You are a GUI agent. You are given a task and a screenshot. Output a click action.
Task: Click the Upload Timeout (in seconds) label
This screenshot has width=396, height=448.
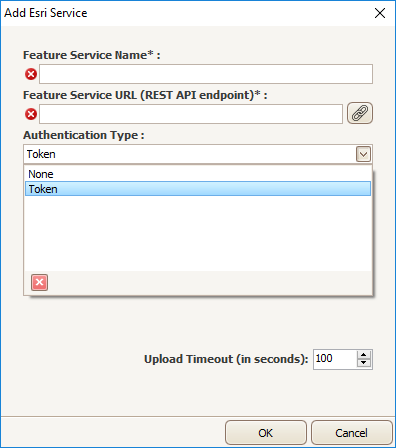coord(226,359)
